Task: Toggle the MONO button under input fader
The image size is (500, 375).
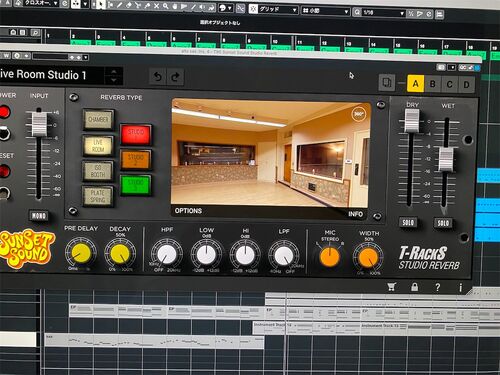Action: pos(39,216)
